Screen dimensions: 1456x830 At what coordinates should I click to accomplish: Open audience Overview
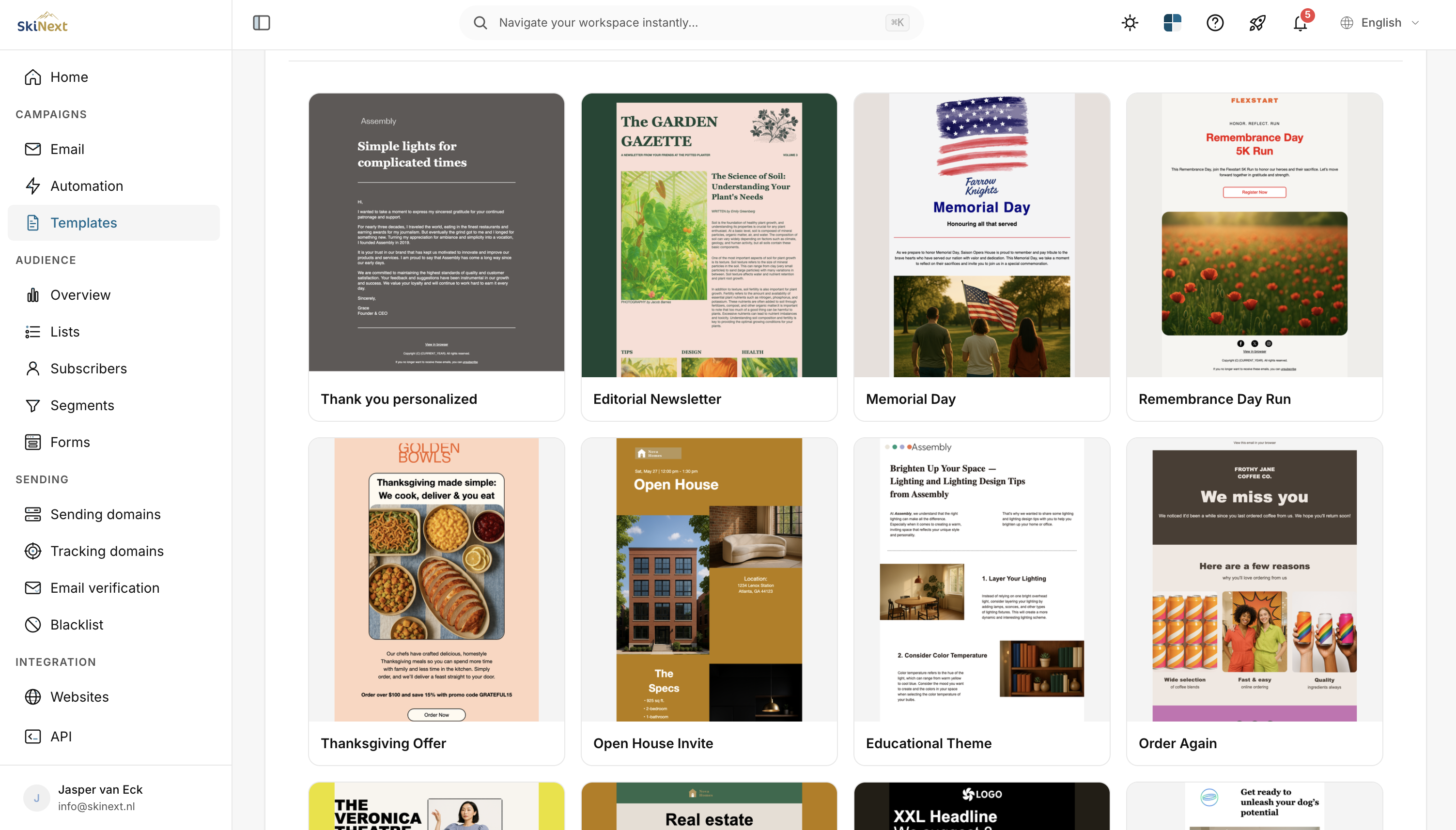[114, 295]
